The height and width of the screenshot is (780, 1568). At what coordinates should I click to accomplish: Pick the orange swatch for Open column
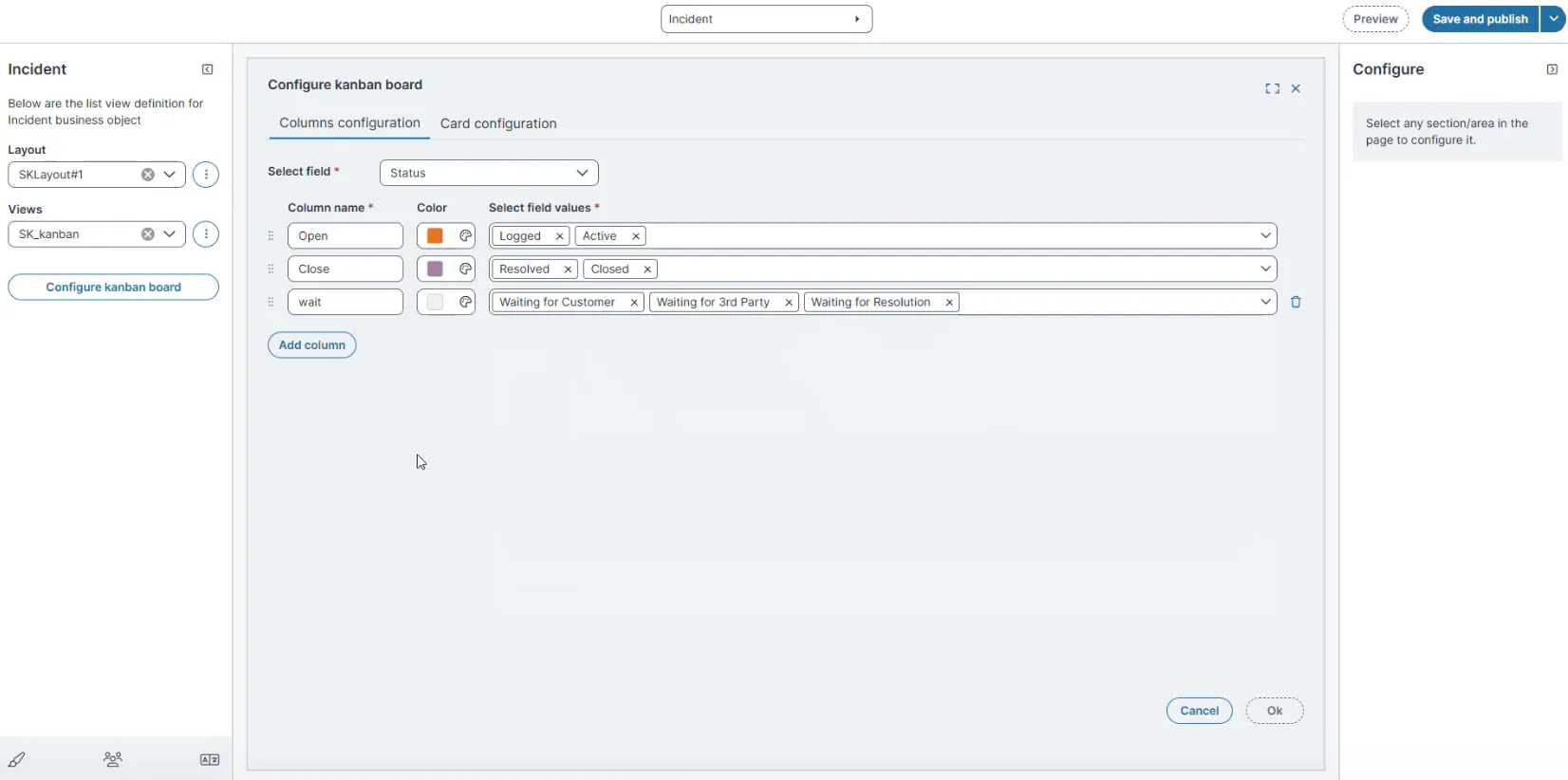[x=435, y=235]
